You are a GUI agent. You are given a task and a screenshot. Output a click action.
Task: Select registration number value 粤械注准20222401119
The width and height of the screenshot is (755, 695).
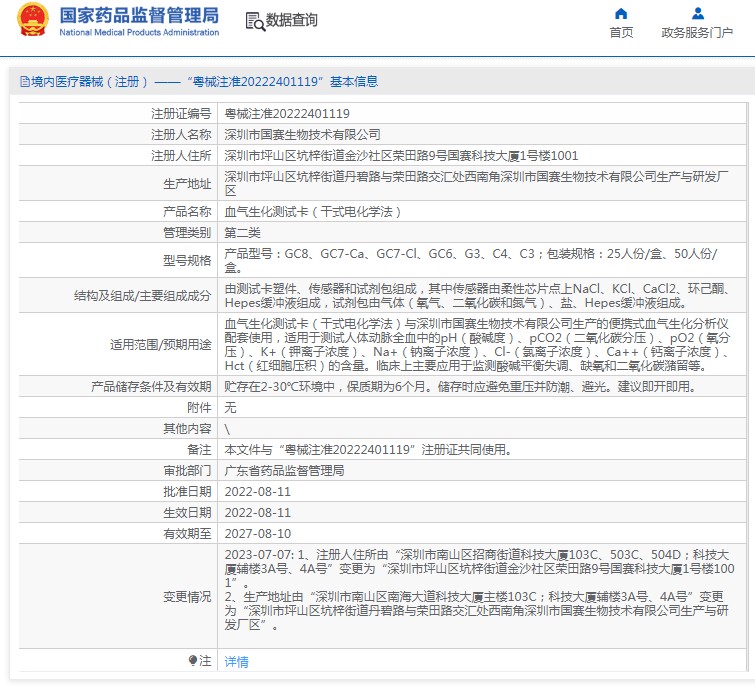pos(287,114)
